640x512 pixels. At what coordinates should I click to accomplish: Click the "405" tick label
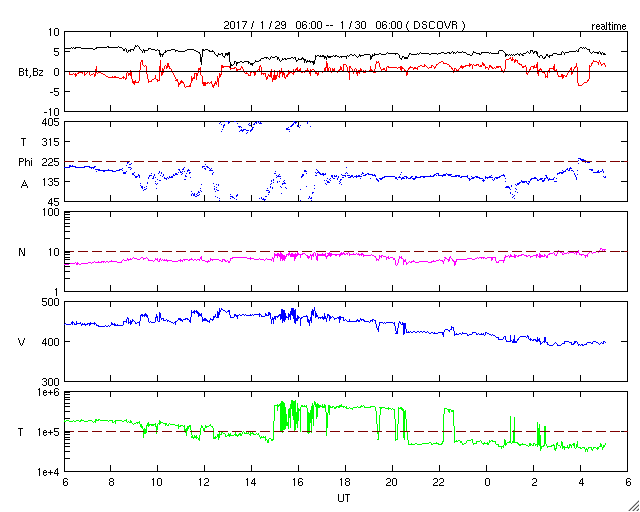51,122
